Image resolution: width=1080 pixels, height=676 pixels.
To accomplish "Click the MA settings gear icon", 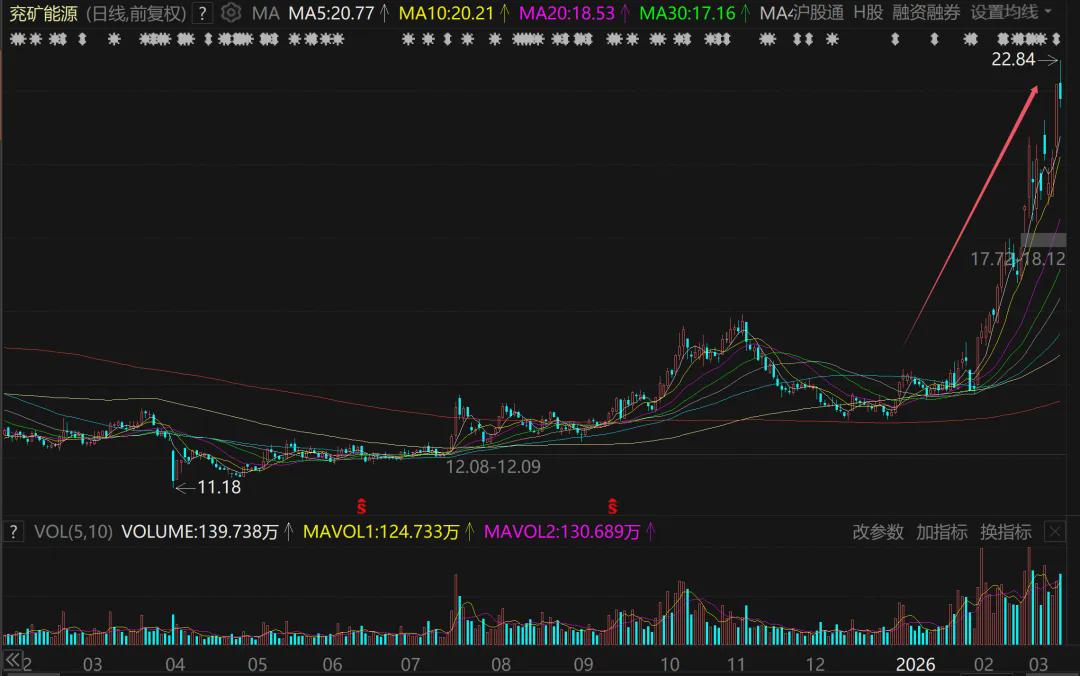I will pyautogui.click(x=231, y=13).
